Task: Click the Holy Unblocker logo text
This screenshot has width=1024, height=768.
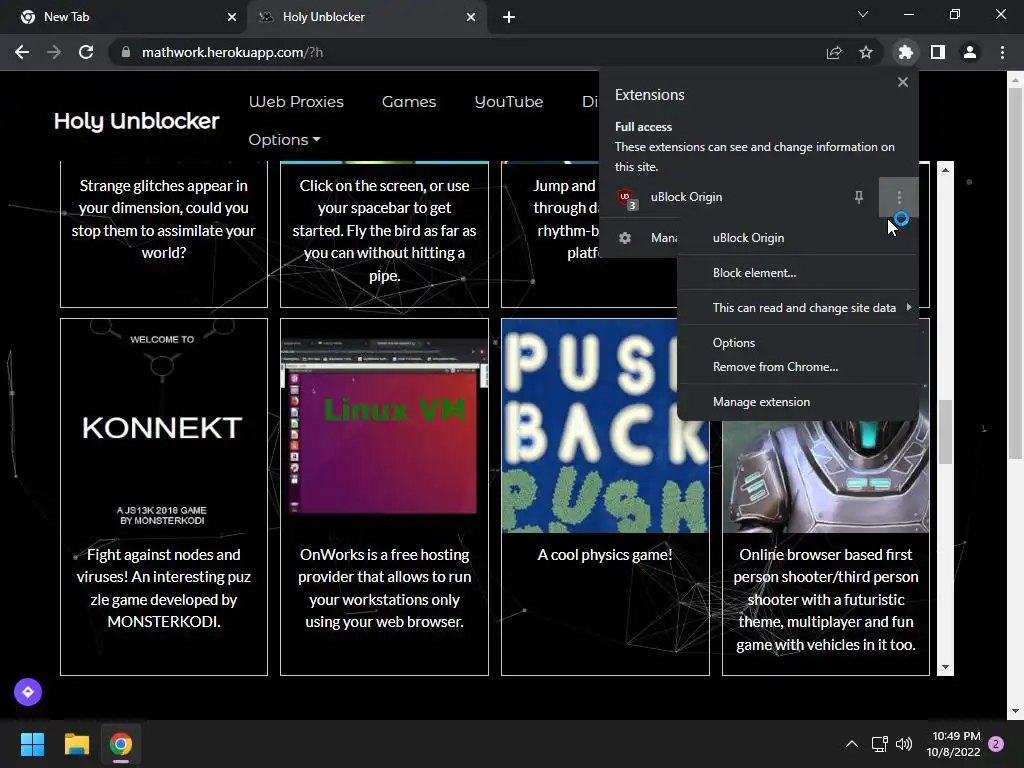Action: point(136,121)
